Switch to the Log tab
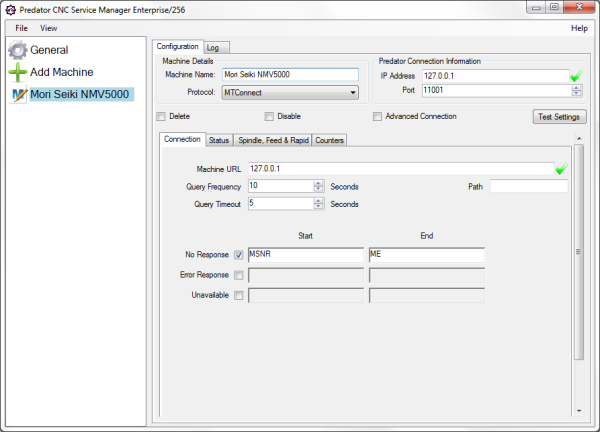 pos(213,47)
